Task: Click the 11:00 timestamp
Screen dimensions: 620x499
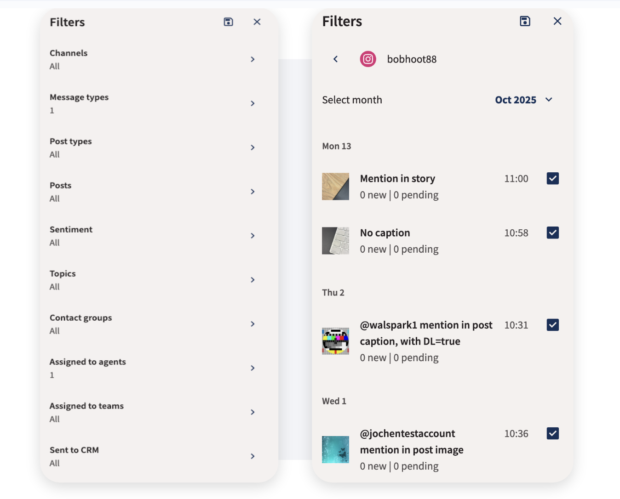Action: pyautogui.click(x=516, y=179)
